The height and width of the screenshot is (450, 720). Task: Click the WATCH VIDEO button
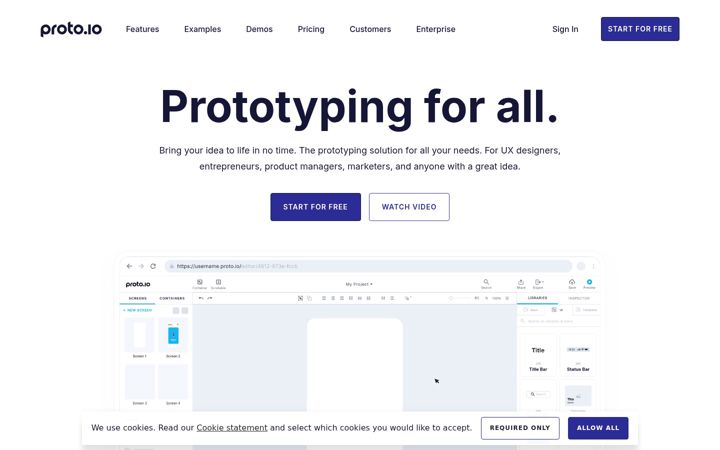pyautogui.click(x=409, y=207)
